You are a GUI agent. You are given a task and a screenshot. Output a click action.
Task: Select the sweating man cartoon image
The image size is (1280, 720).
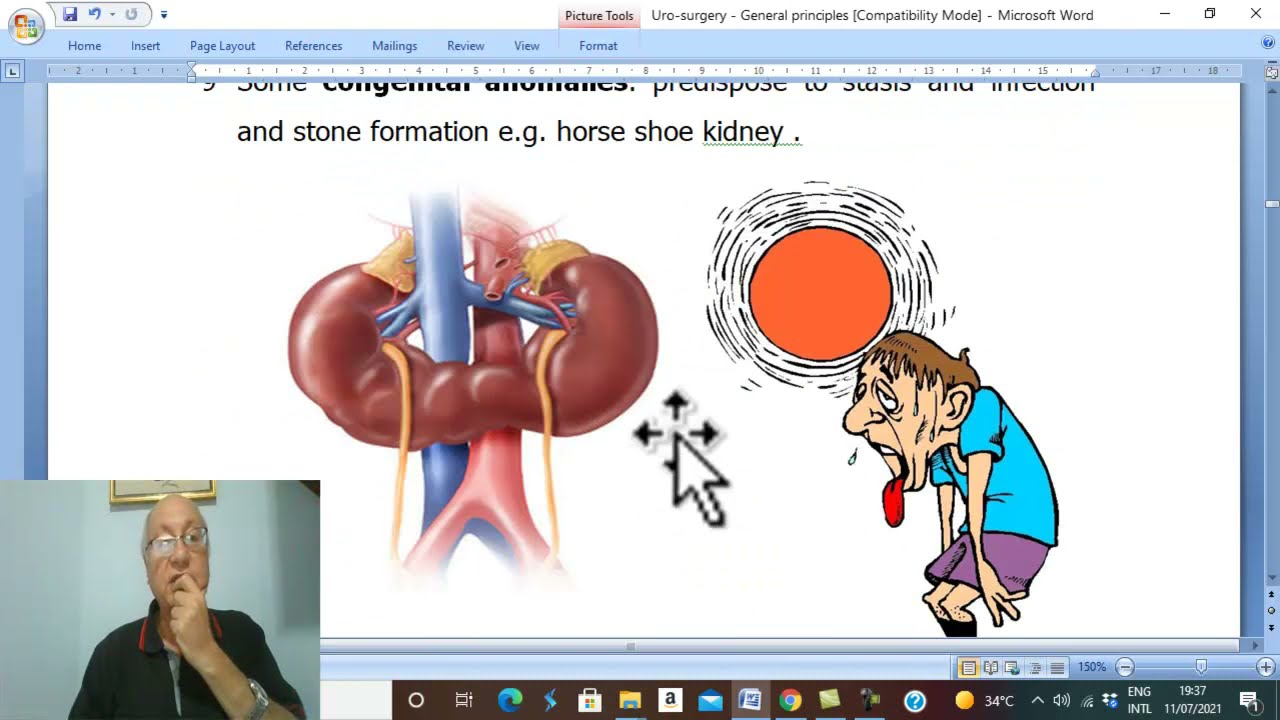(x=884, y=408)
